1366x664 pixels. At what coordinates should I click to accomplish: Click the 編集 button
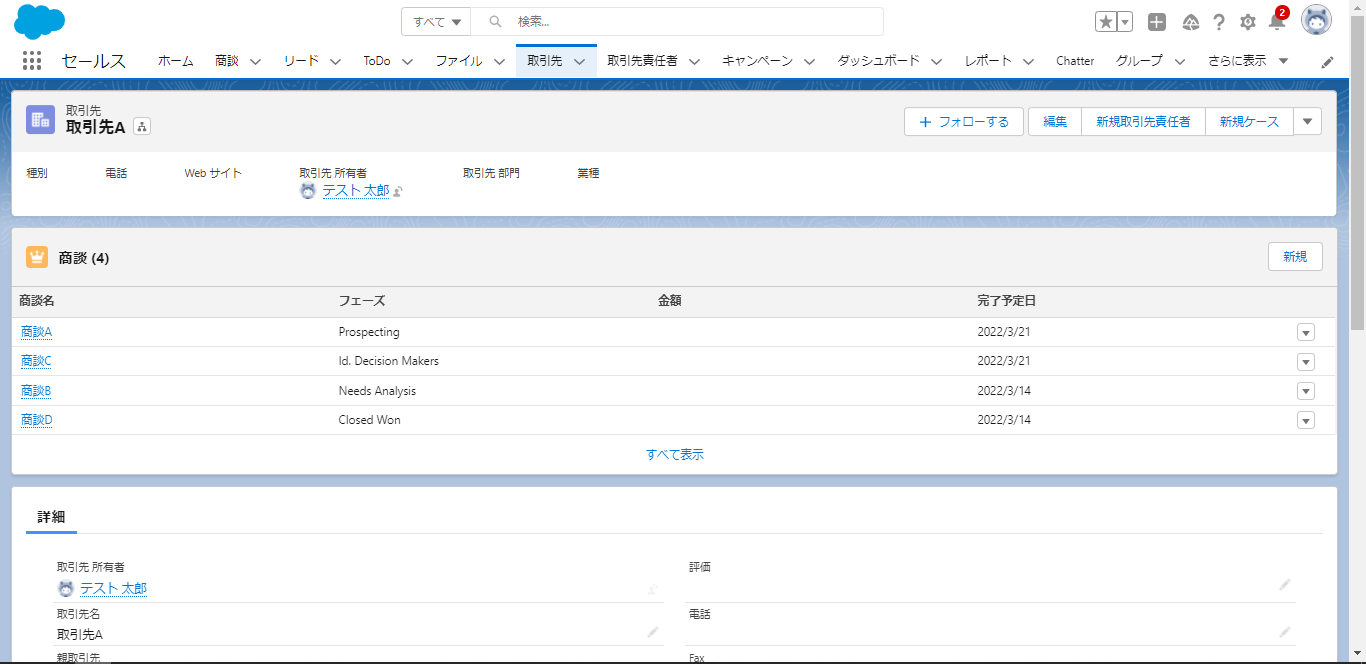(1055, 121)
